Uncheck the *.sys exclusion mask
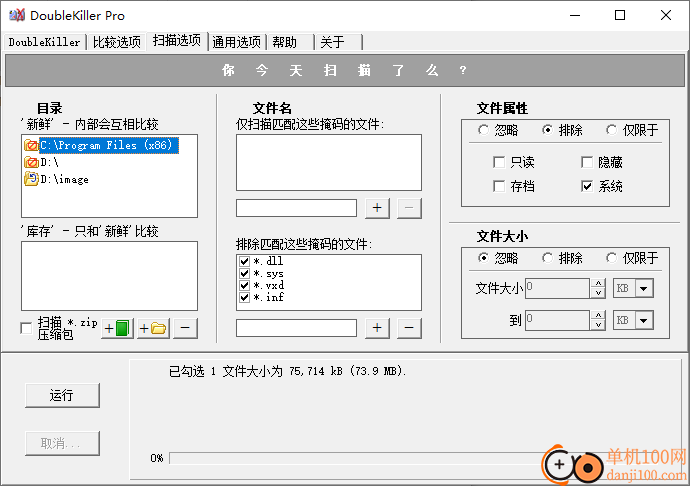The image size is (690, 486). coord(244,273)
